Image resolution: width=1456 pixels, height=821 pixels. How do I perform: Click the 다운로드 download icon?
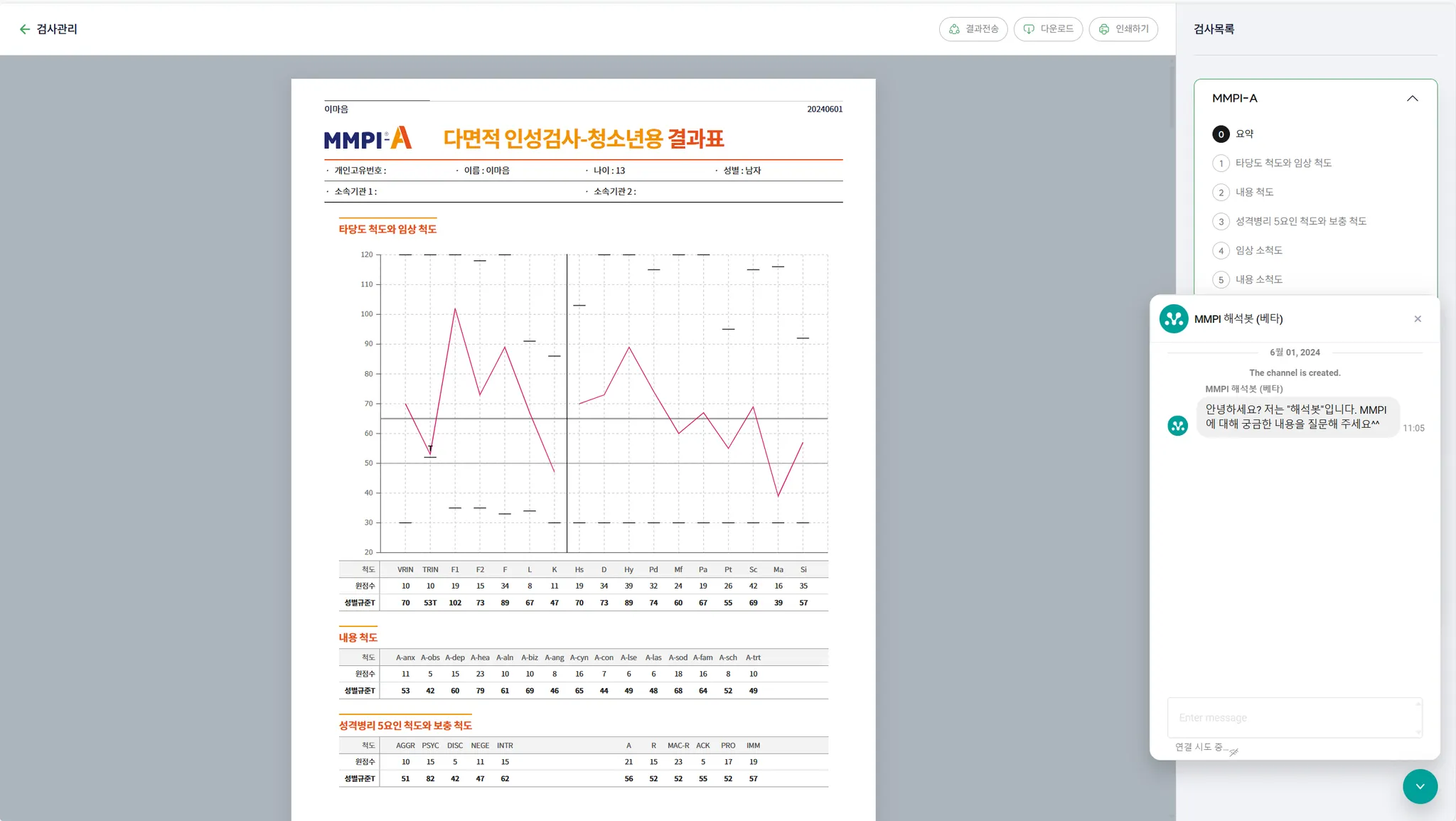(x=1029, y=29)
